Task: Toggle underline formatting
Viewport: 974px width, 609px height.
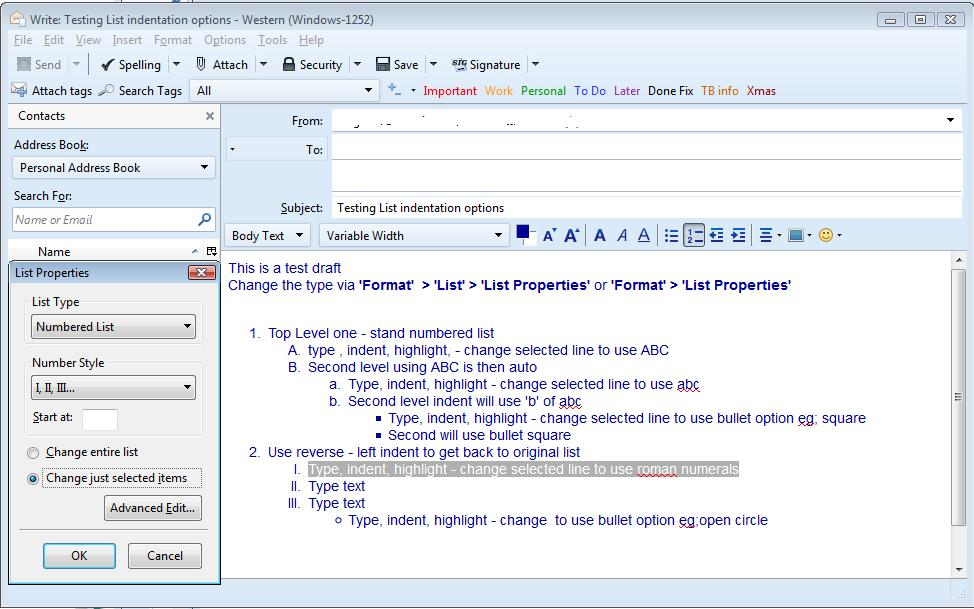Action: (644, 236)
